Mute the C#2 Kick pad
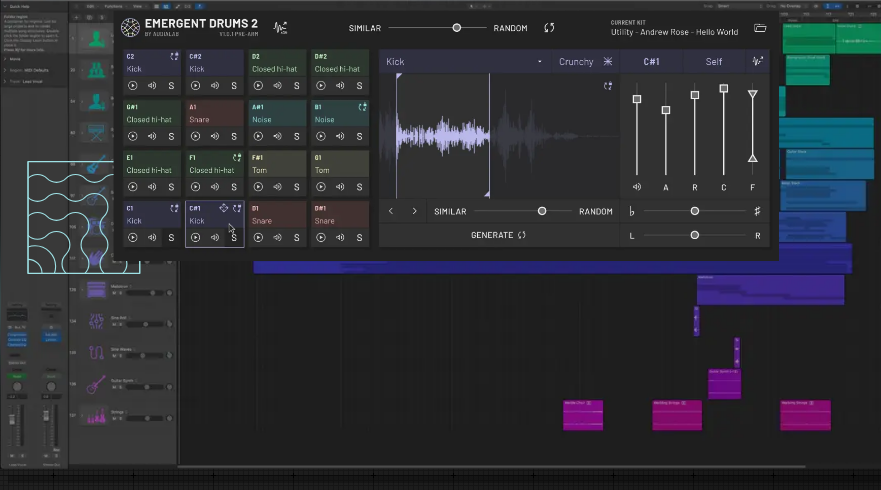 (x=215, y=86)
